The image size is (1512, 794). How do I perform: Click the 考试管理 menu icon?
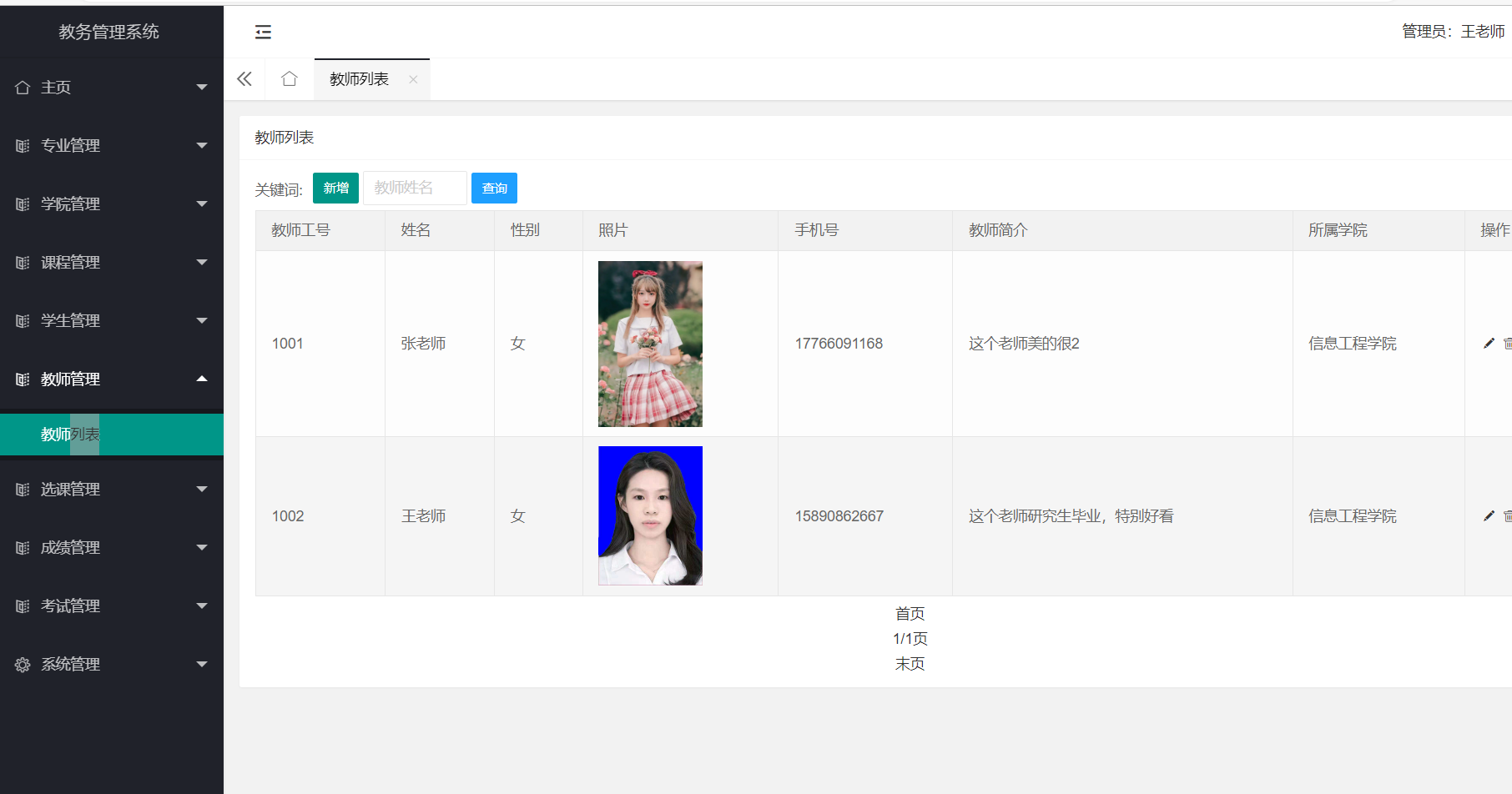[23, 606]
